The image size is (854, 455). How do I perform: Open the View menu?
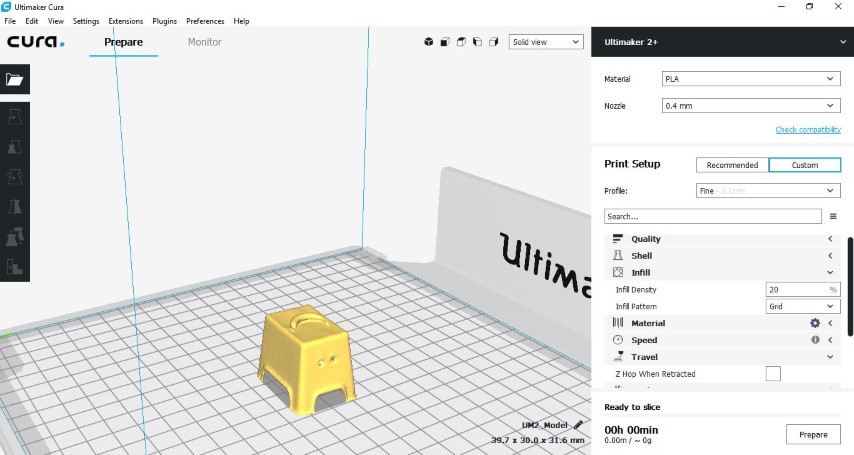pos(56,21)
